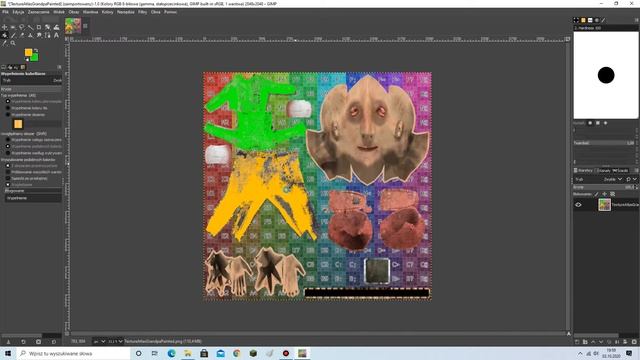Create a new layer from layers panel bottom
Screen dimensions: 640x360
pyautogui.click(x=577, y=342)
